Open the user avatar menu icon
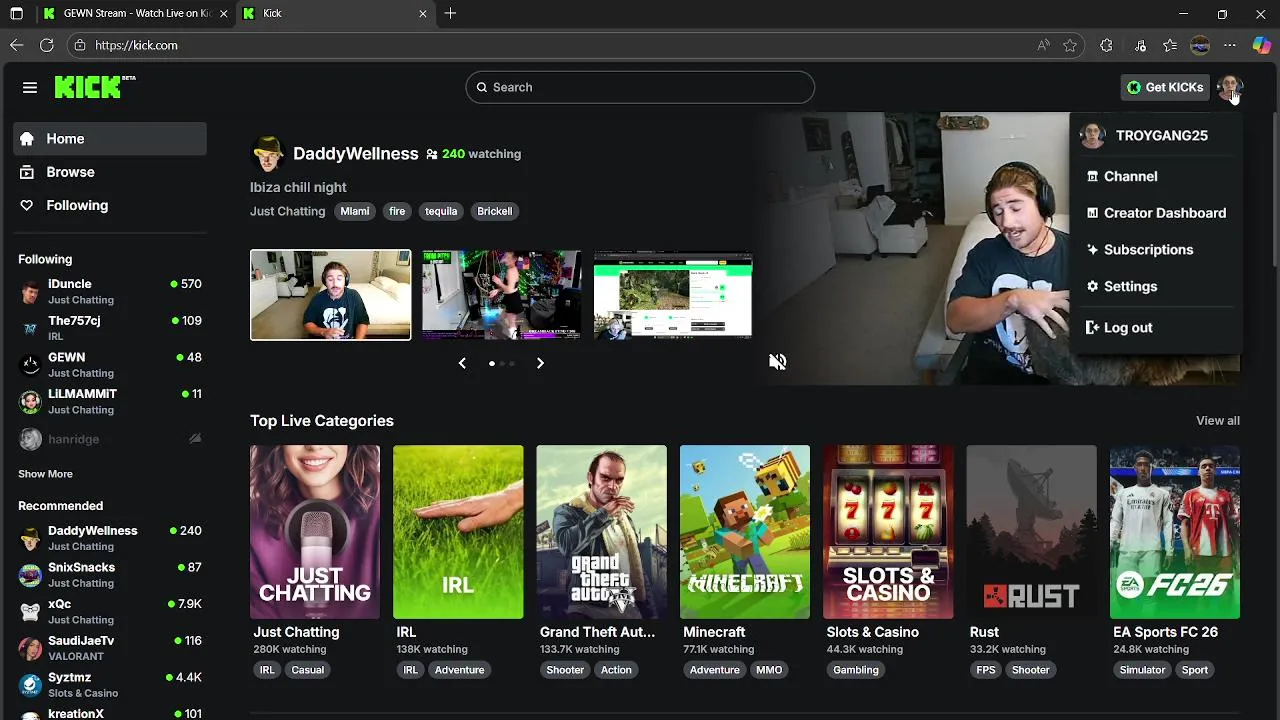Viewport: 1280px width, 720px height. pos(1229,88)
